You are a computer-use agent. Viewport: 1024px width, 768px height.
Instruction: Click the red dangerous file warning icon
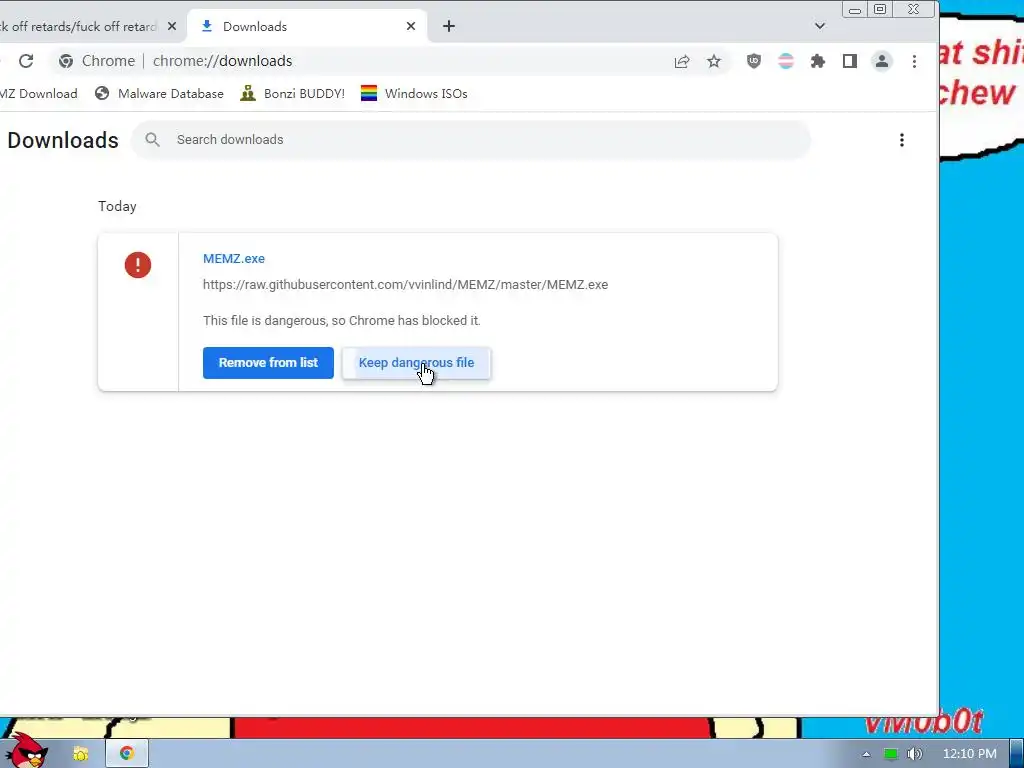138,264
